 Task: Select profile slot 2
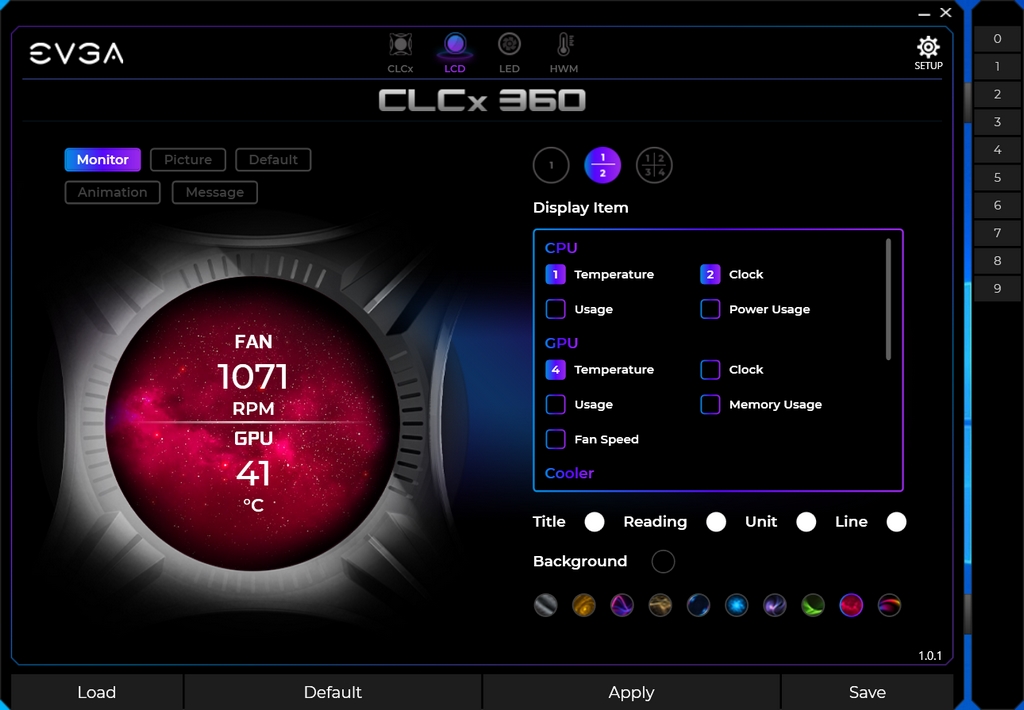(x=997, y=94)
